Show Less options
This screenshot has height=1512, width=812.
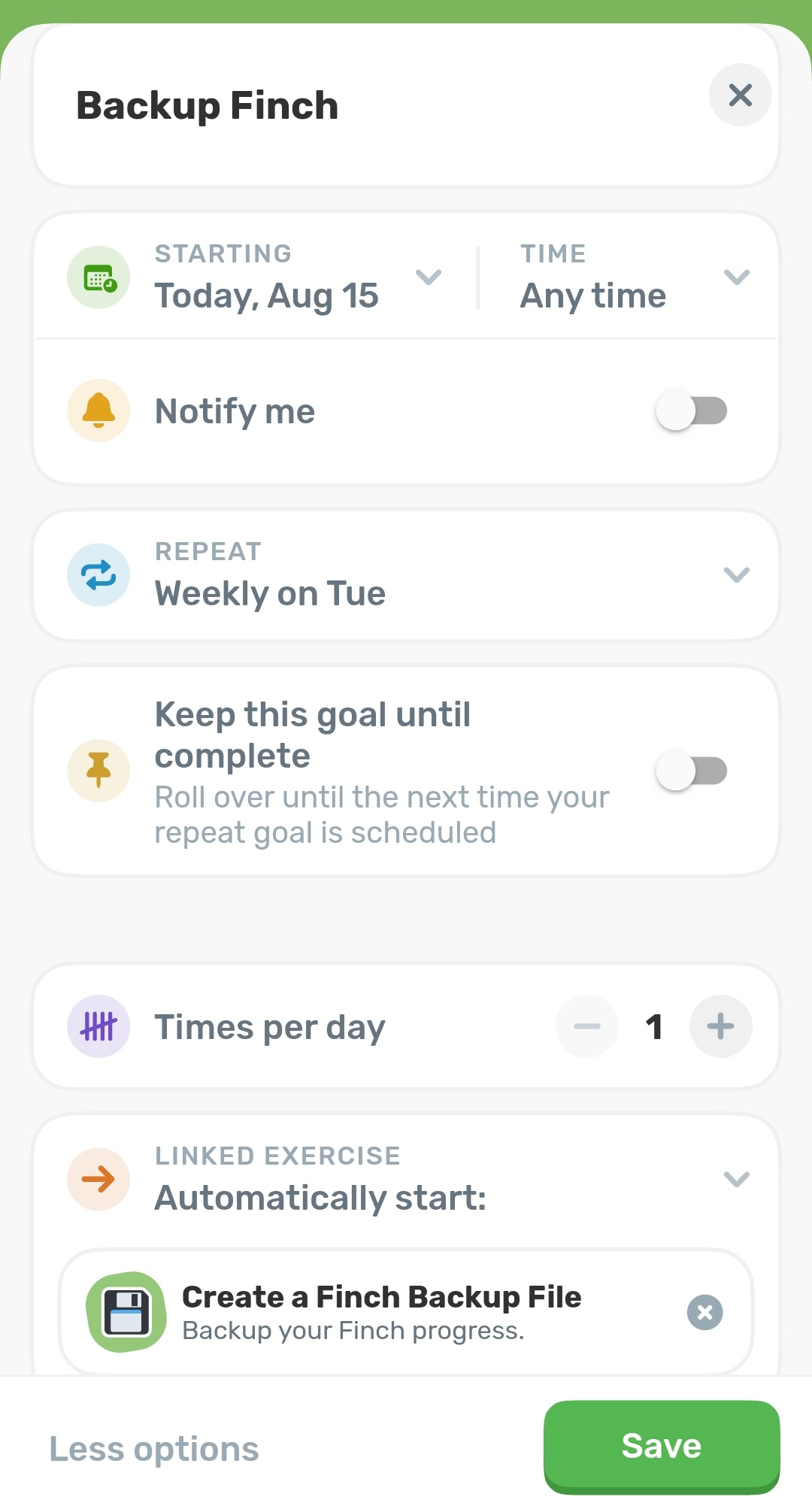click(154, 1449)
